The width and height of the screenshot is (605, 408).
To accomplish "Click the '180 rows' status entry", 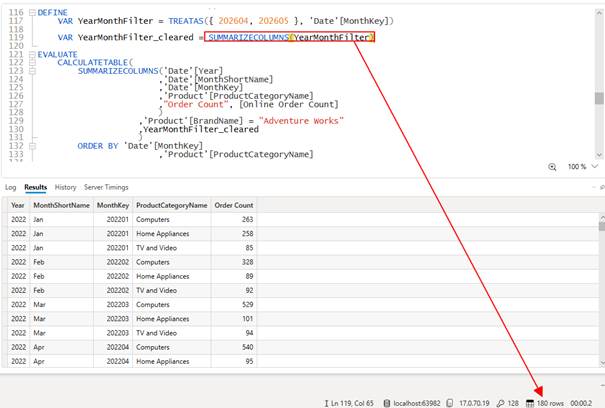I will (550, 403).
